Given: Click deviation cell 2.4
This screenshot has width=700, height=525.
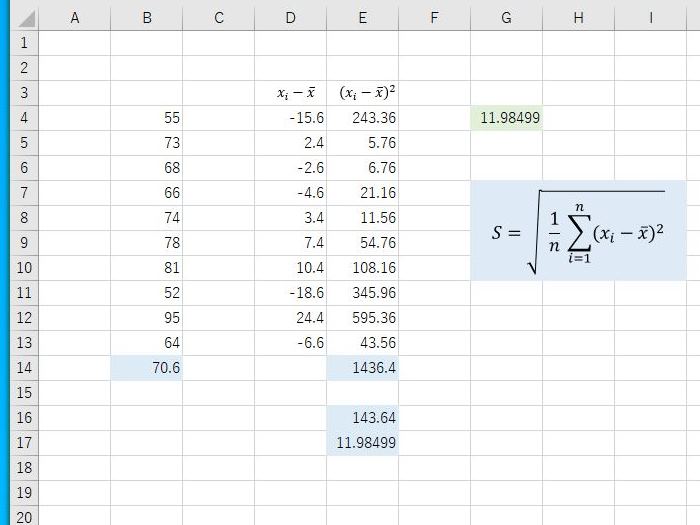Looking at the screenshot, I should pos(291,143).
